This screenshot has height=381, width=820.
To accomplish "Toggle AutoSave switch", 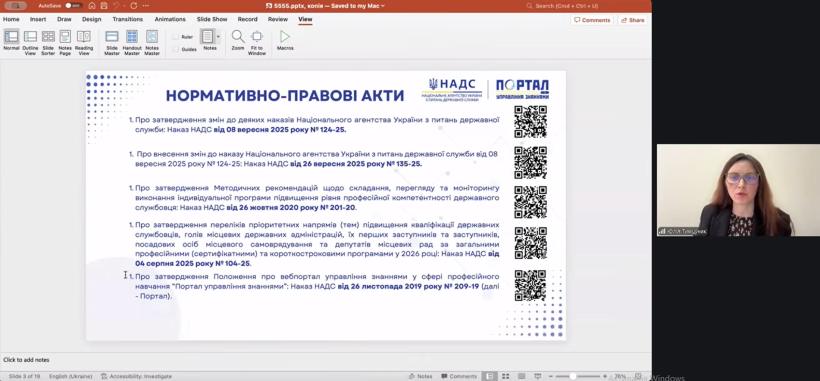I will pyautogui.click(x=74, y=6).
